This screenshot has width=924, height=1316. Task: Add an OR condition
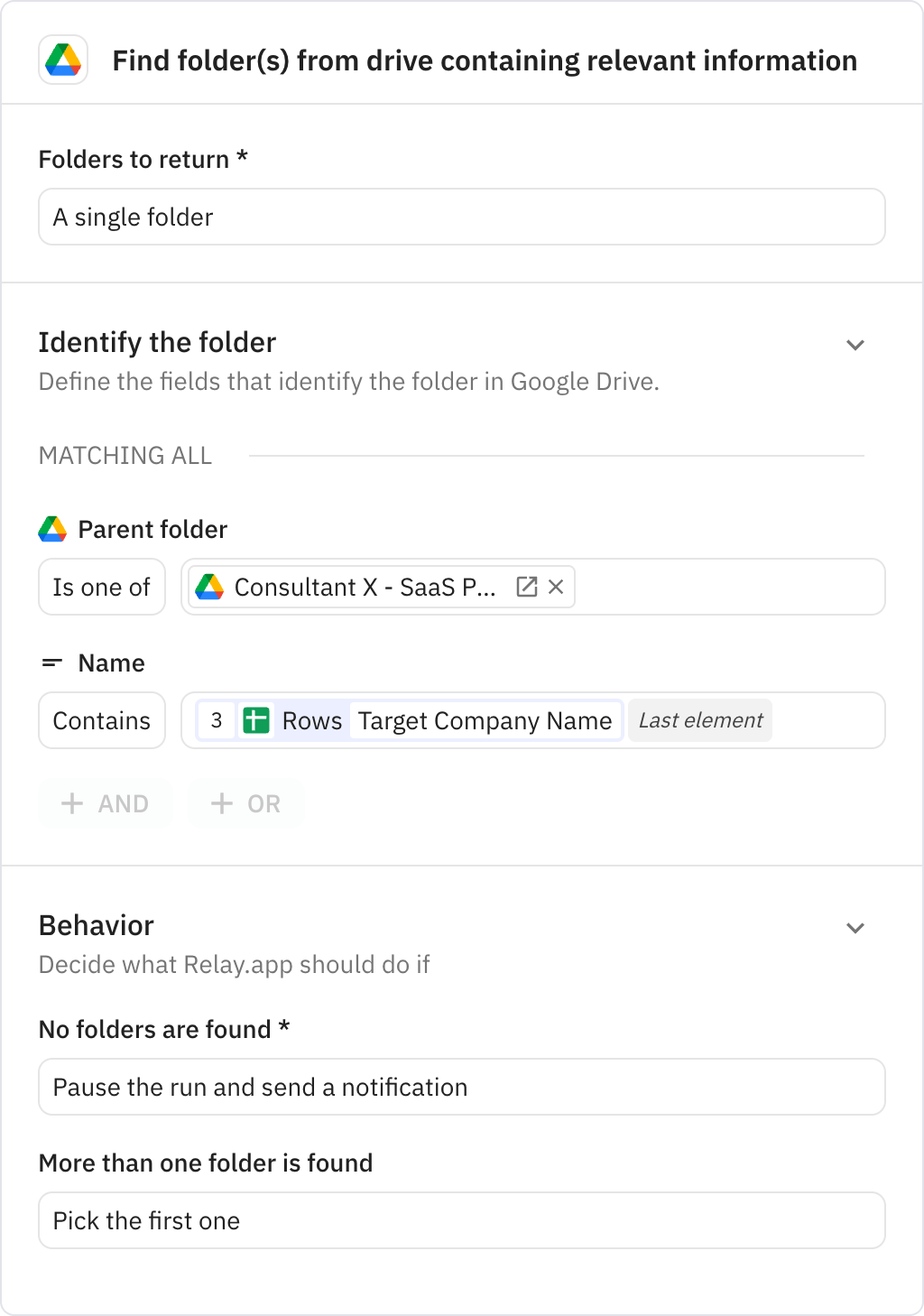point(245,803)
